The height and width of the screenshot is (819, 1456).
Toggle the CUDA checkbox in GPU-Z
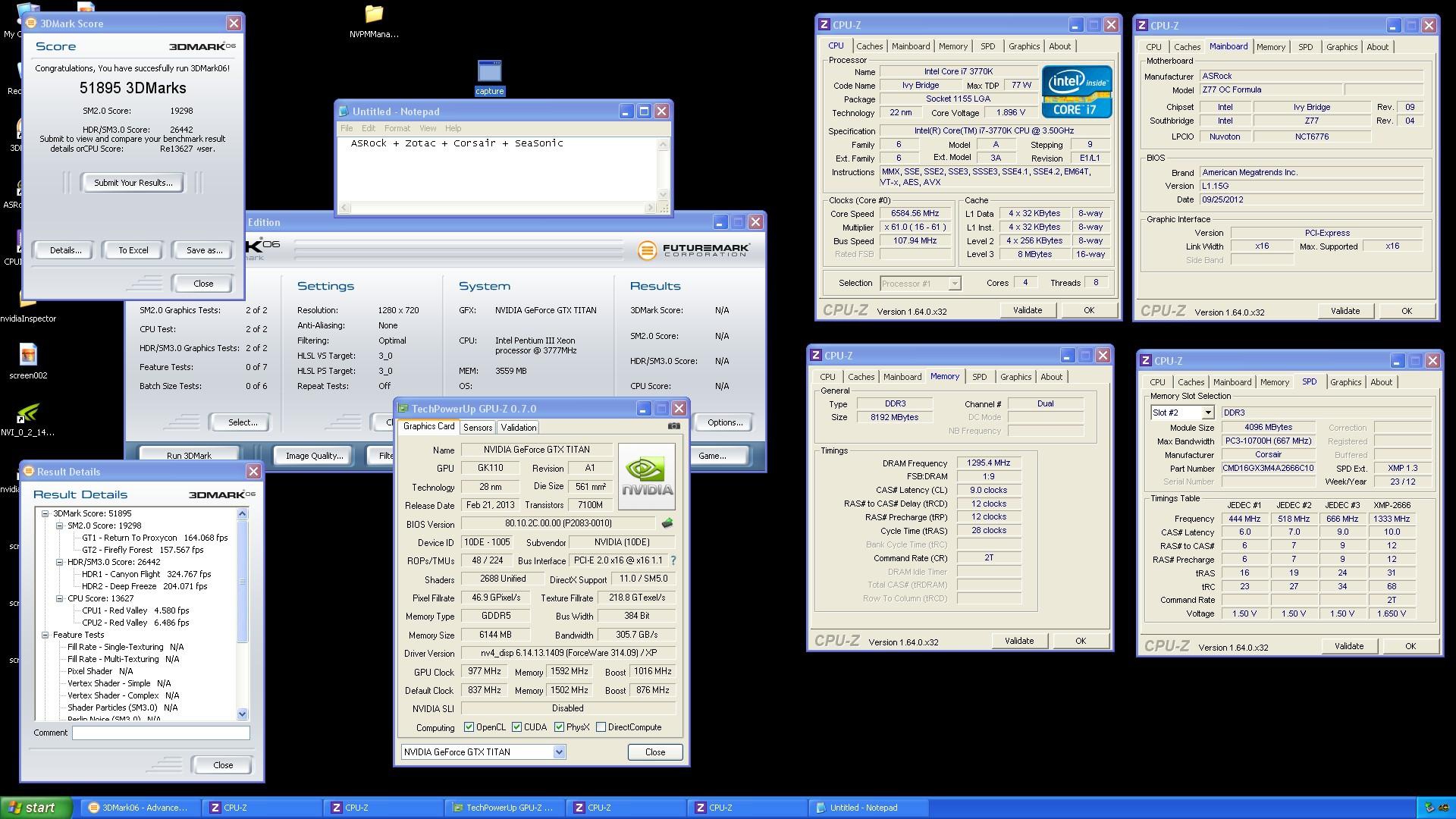[517, 726]
